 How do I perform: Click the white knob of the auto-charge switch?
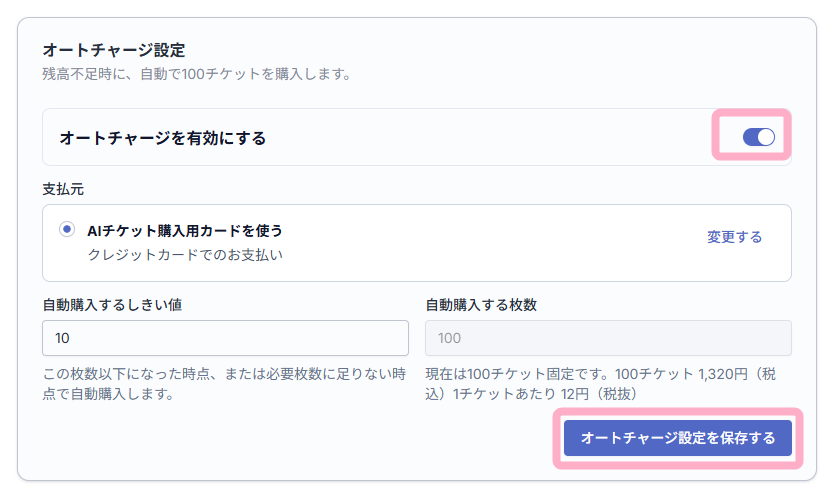coord(766,137)
